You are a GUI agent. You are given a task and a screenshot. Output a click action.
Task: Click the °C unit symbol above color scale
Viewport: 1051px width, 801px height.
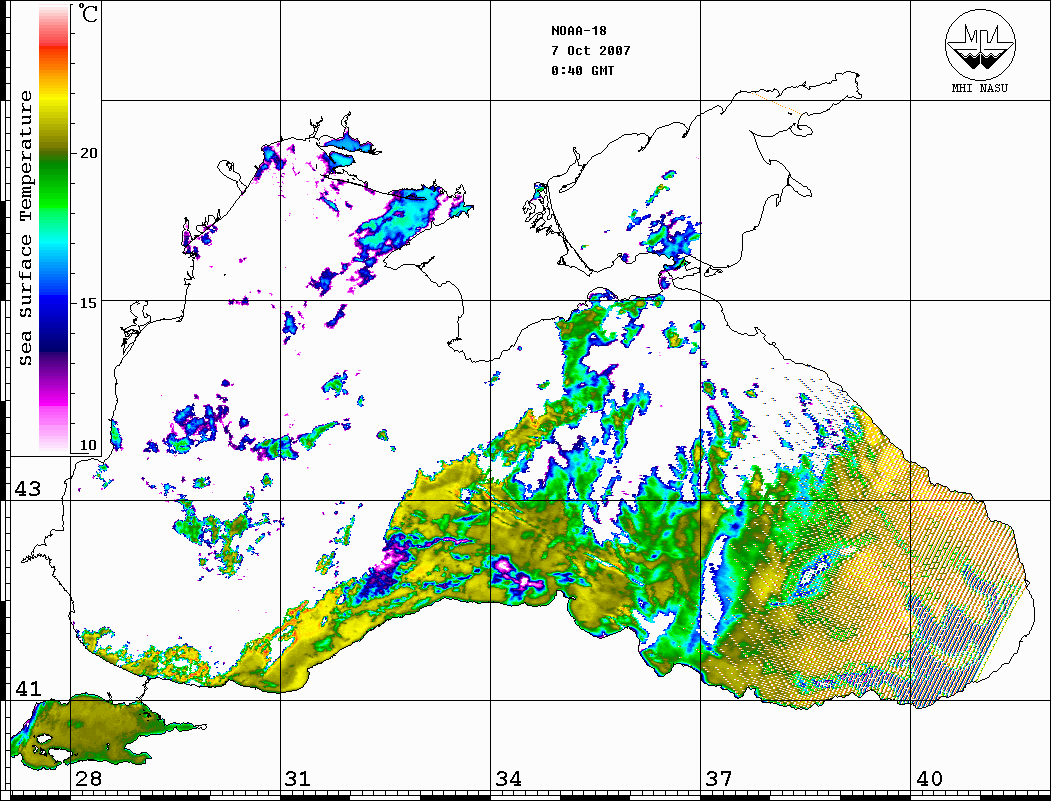click(89, 15)
